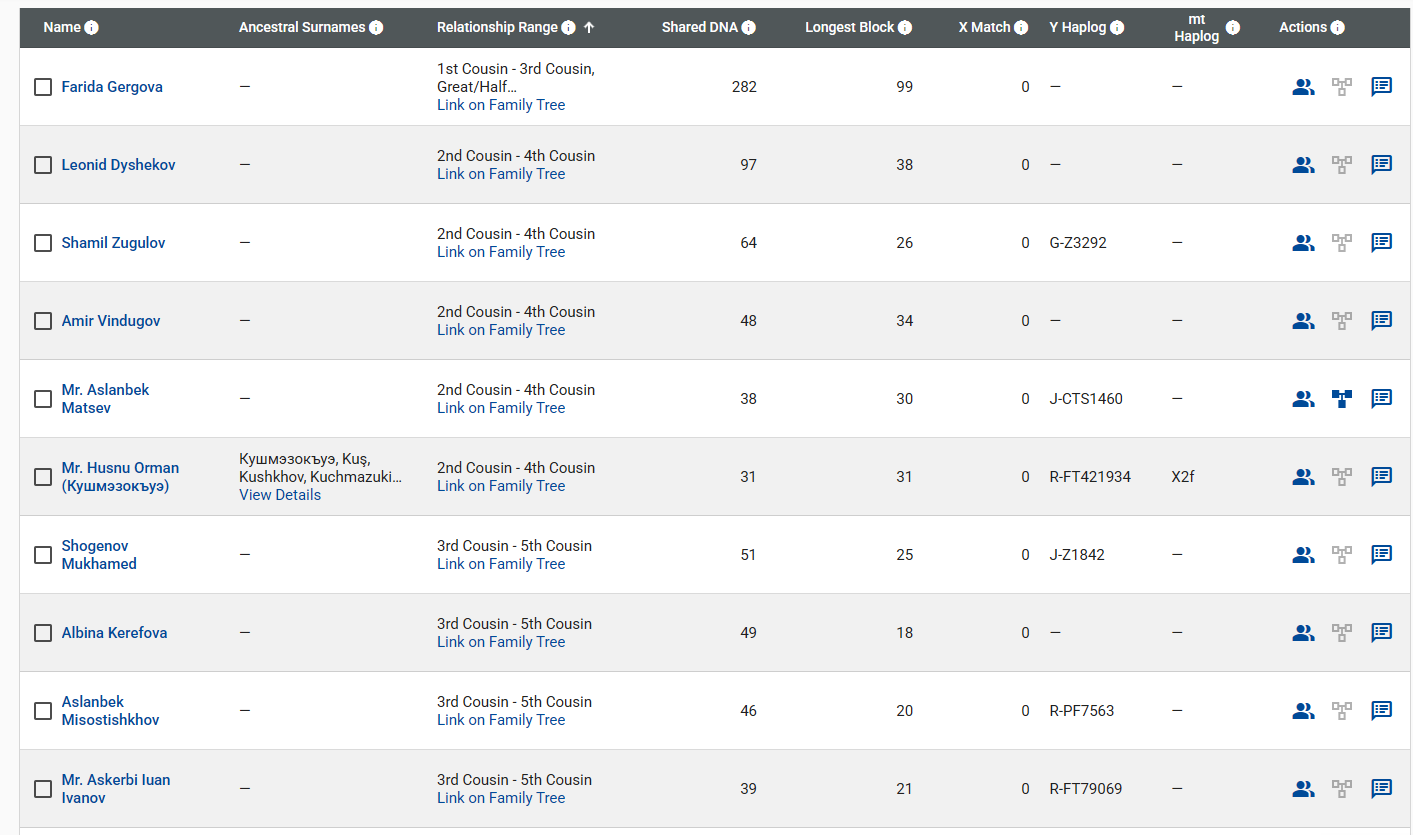Select checkbox for Amir Vindugov

point(43,321)
